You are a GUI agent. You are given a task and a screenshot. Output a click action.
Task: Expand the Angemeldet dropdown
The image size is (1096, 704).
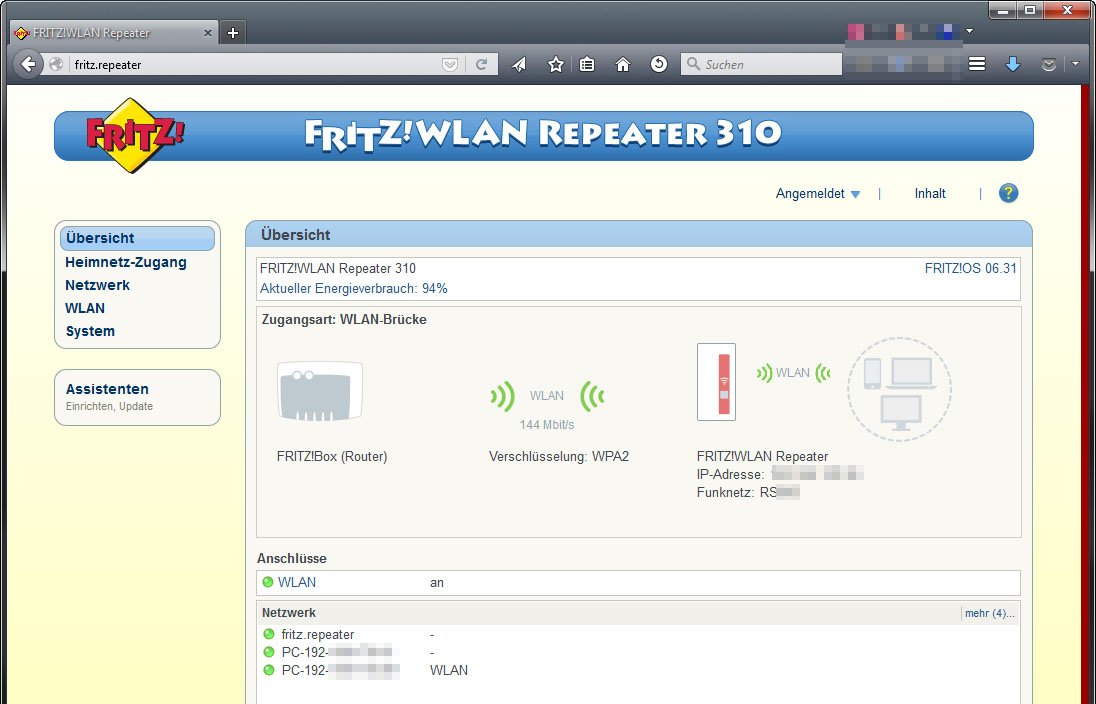[x=817, y=194]
